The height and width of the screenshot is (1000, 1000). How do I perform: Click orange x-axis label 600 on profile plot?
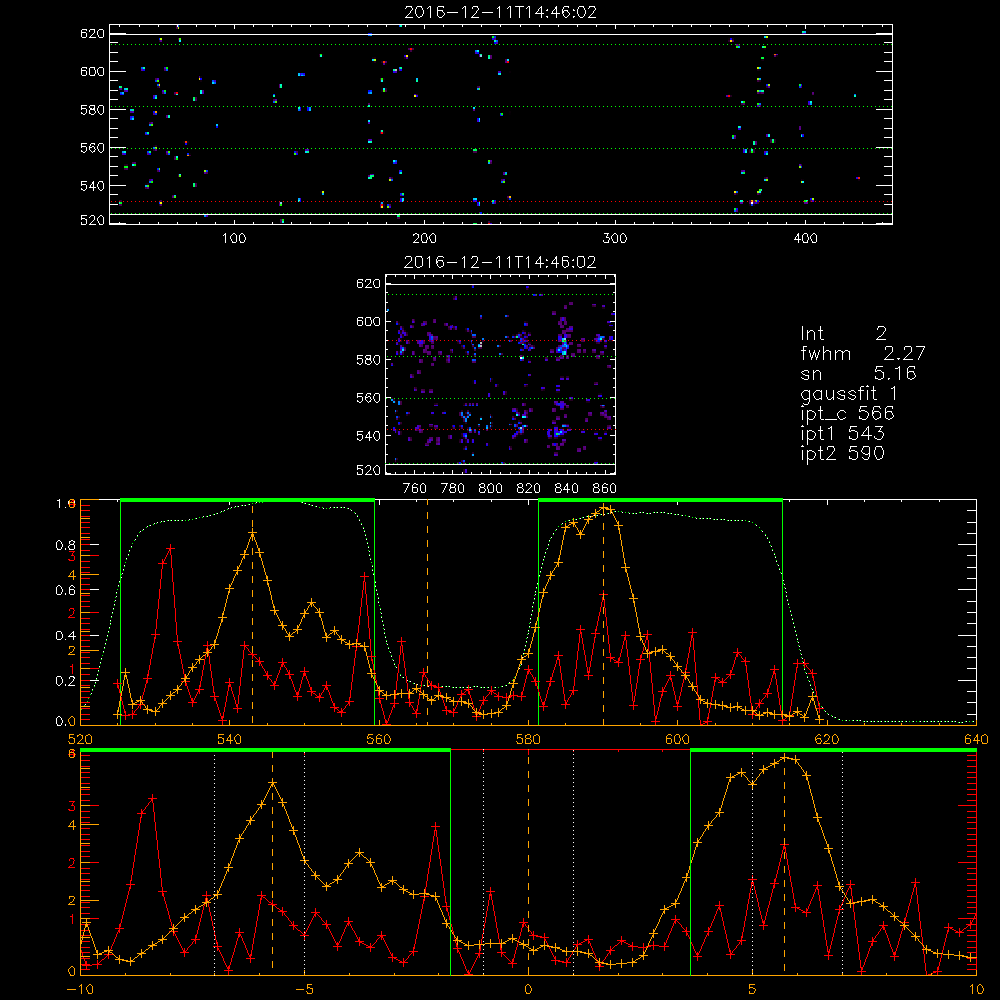[677, 739]
